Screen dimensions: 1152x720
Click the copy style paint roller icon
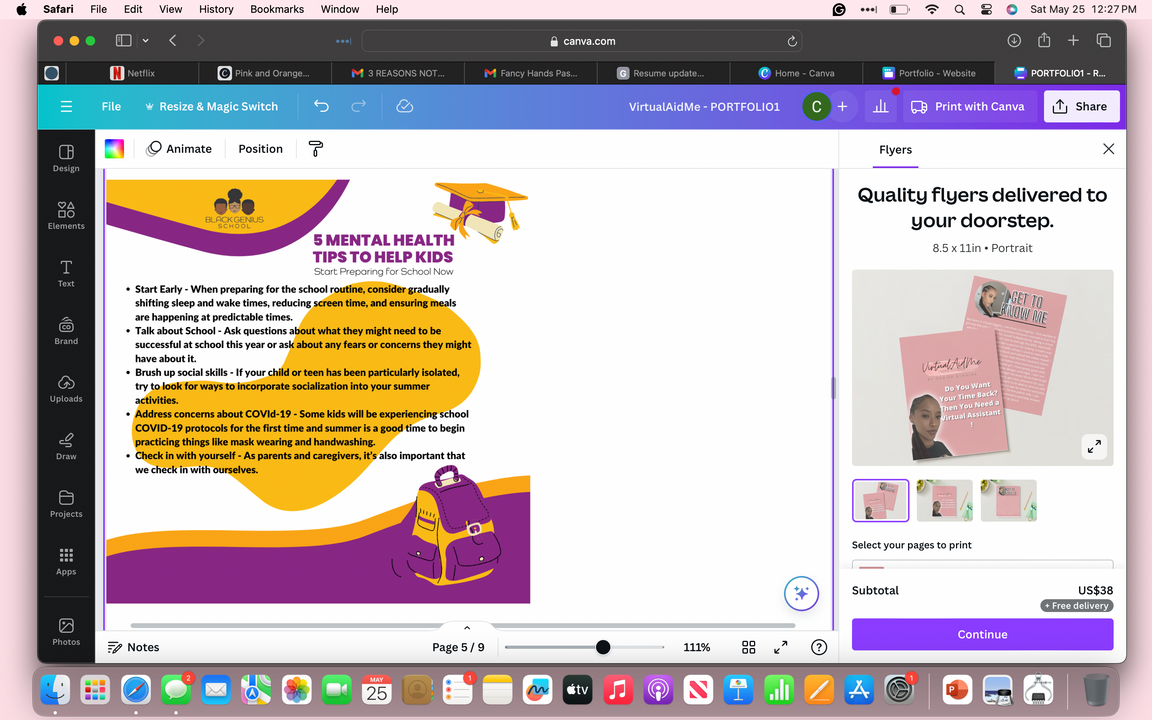tap(316, 149)
